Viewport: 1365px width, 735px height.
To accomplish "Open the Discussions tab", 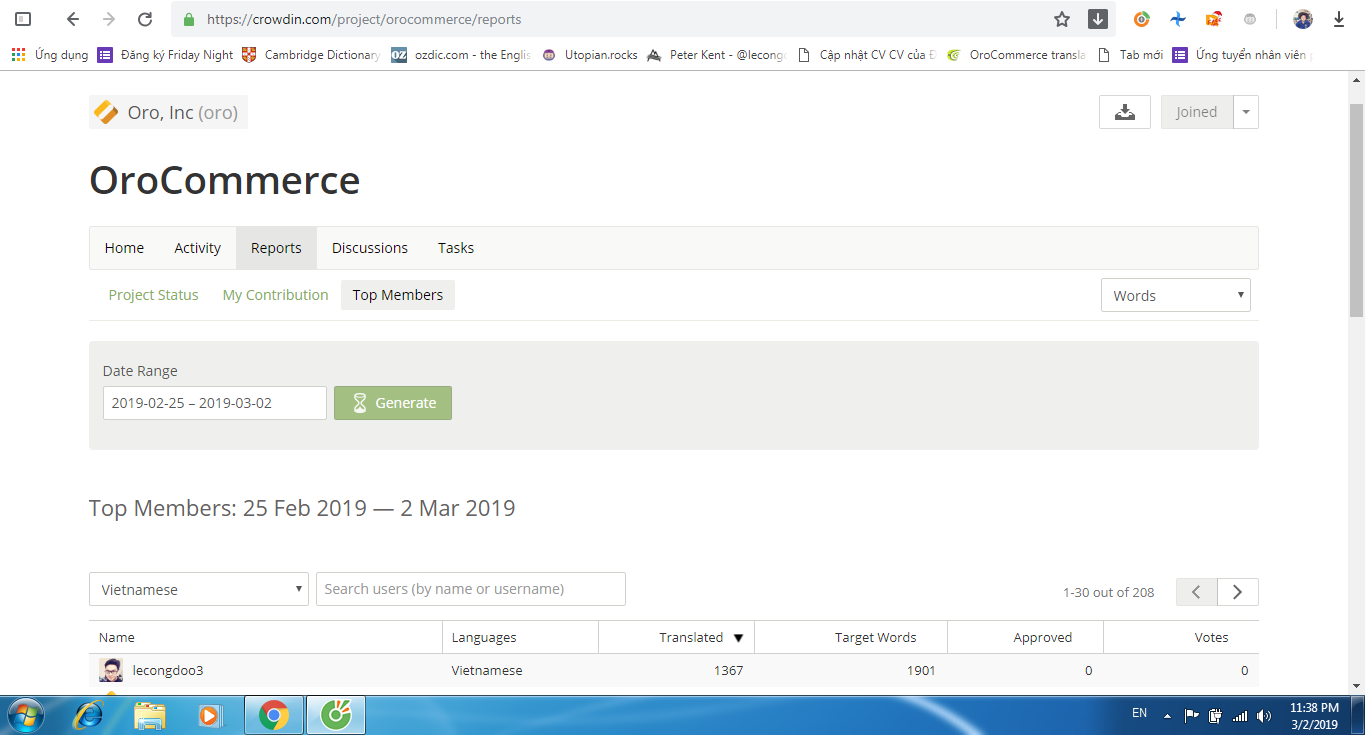I will pos(369,248).
